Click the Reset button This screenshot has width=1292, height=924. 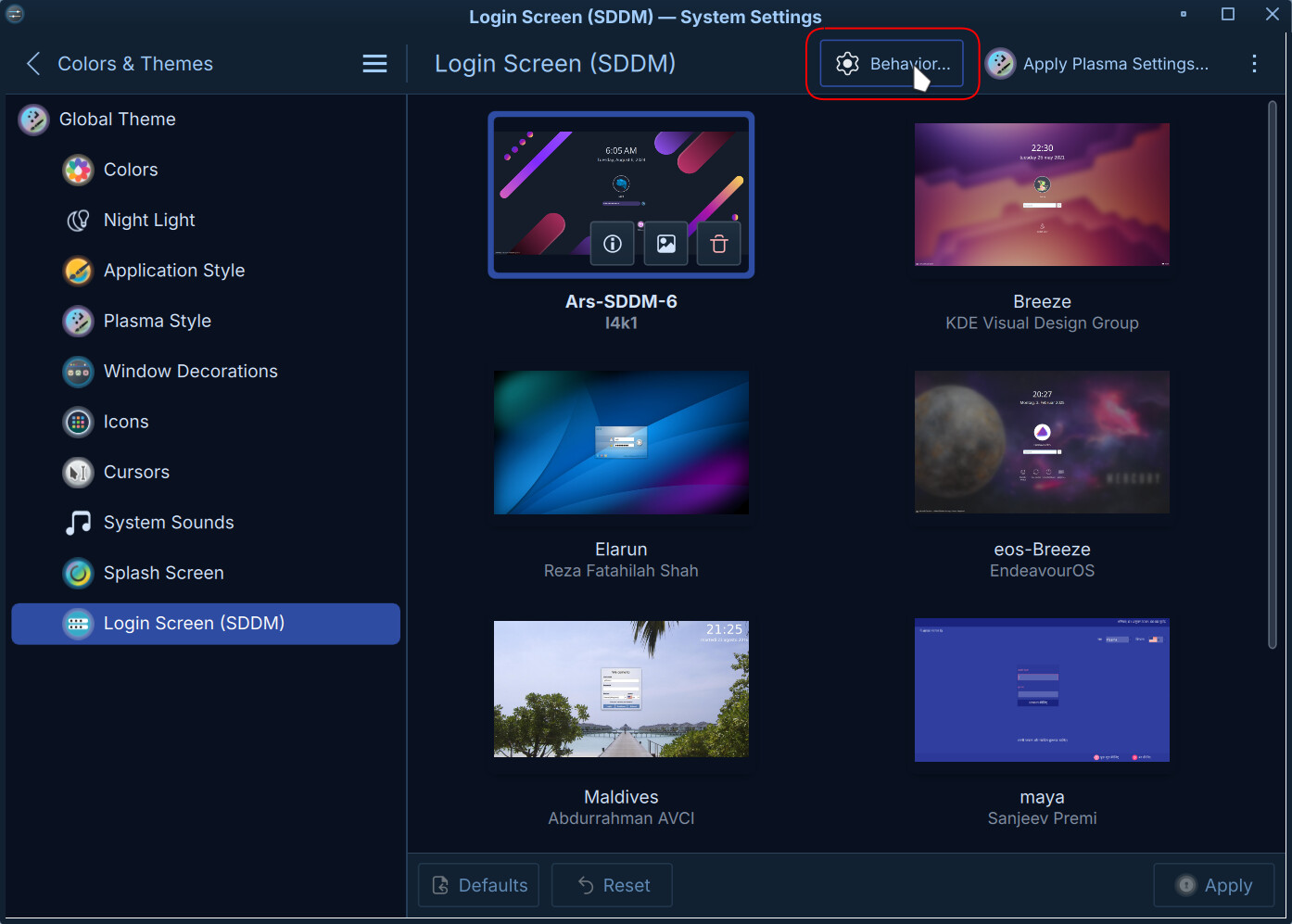(x=612, y=885)
